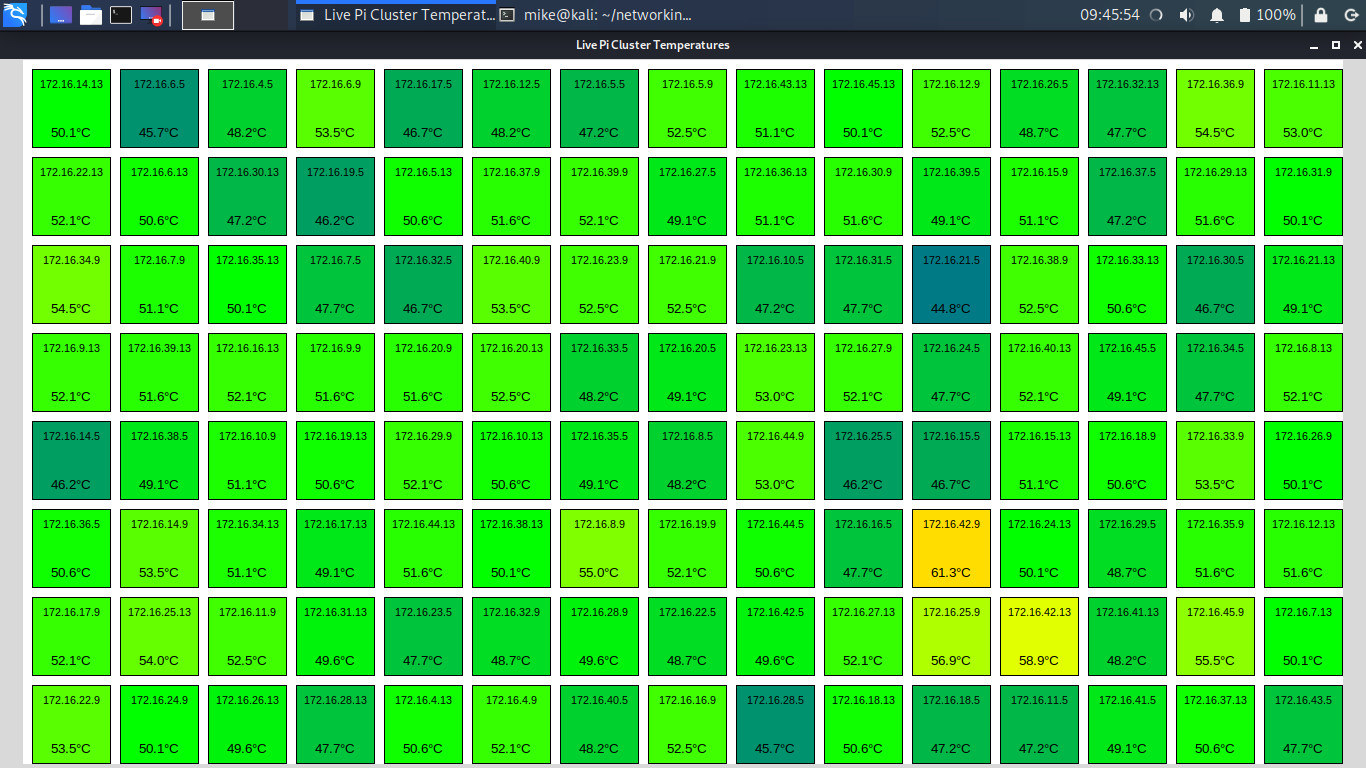1366x768 pixels.
Task: Click the 172.16.14.13 node tile
Action: point(71,108)
